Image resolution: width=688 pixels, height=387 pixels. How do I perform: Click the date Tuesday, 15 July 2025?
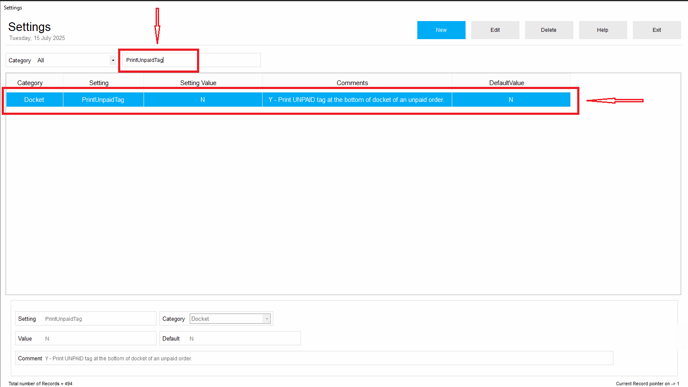coord(37,38)
